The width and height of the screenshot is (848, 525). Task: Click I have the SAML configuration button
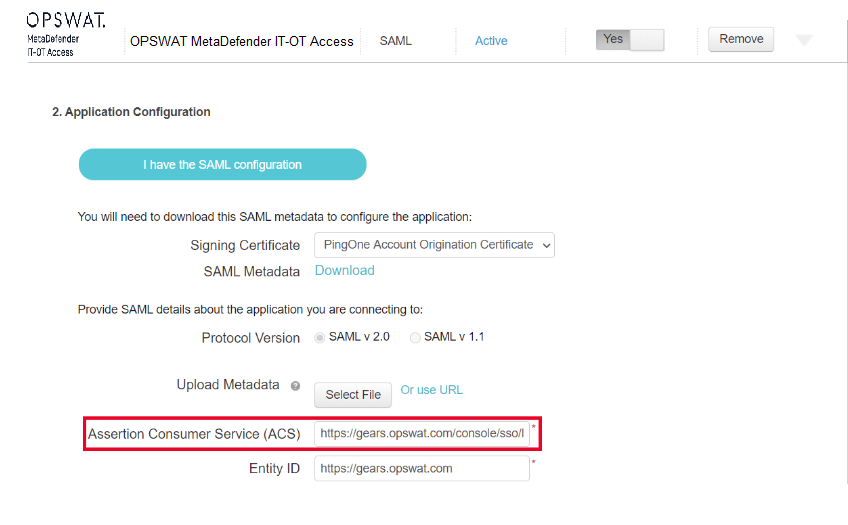pyautogui.click(x=222, y=164)
